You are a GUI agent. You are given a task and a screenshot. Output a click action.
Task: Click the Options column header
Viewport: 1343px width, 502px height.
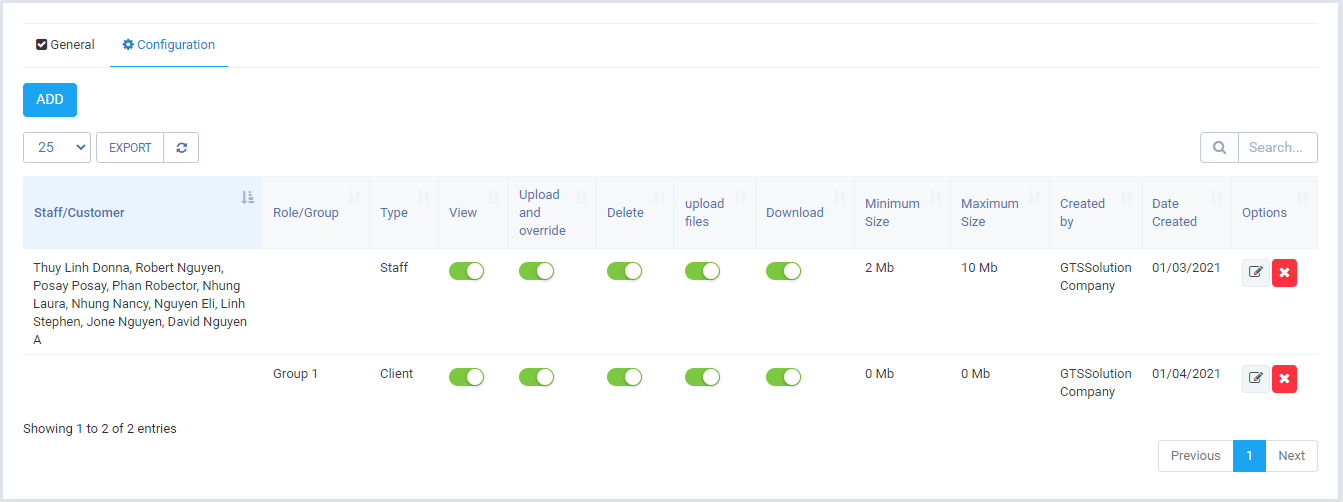(x=1275, y=212)
